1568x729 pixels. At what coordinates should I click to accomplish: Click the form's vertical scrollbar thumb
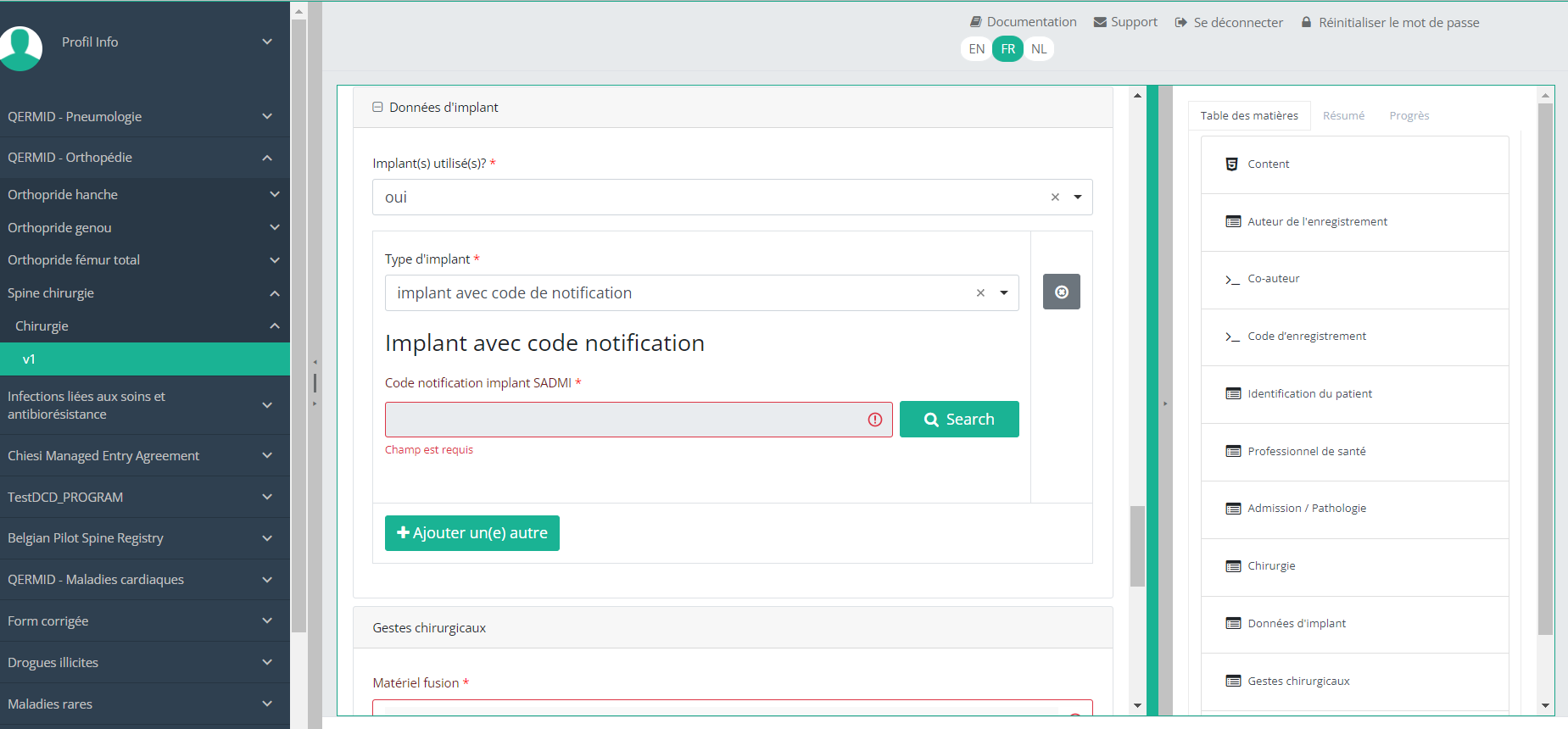1137,546
